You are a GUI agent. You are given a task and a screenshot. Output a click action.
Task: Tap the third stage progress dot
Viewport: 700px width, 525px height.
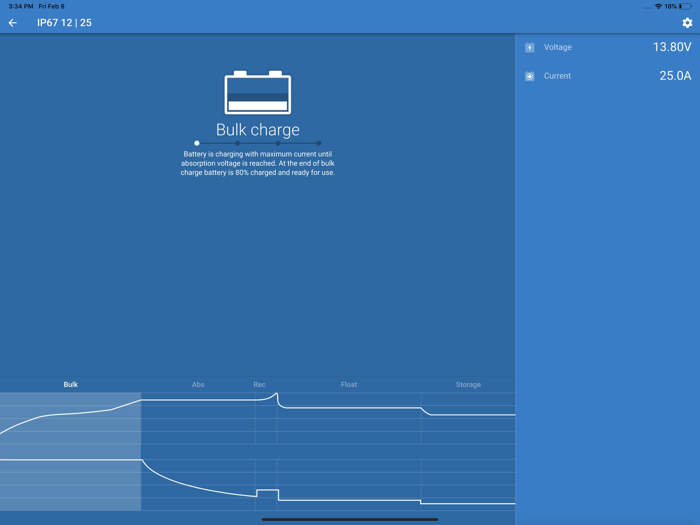pos(278,143)
